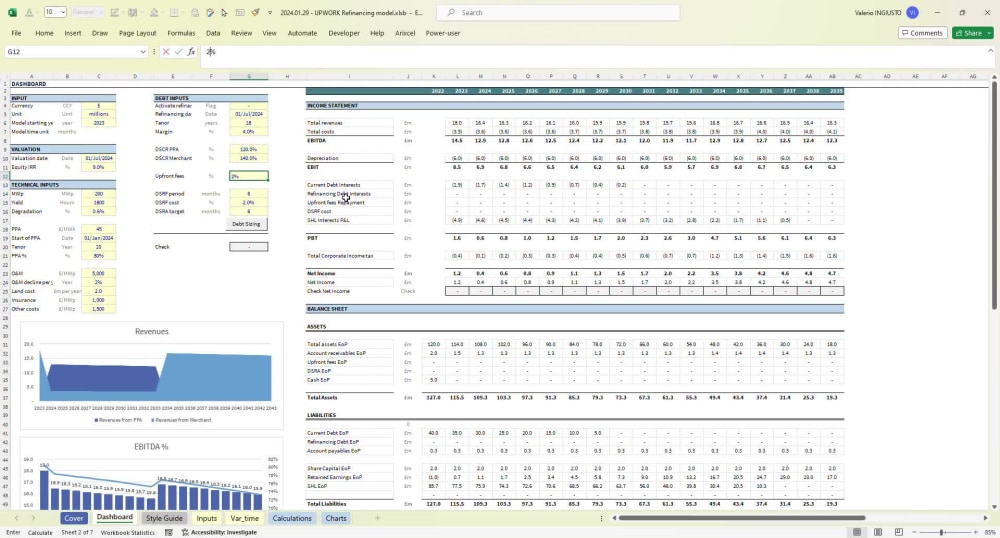Image resolution: width=1000 pixels, height=538 pixels.
Task: Open the user account avatar
Action: coord(912,12)
